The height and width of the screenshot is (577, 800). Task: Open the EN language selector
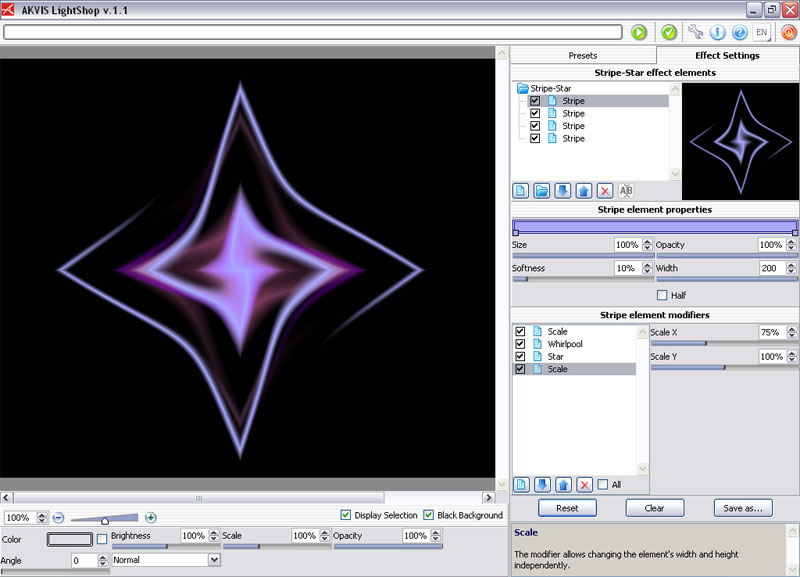click(762, 32)
